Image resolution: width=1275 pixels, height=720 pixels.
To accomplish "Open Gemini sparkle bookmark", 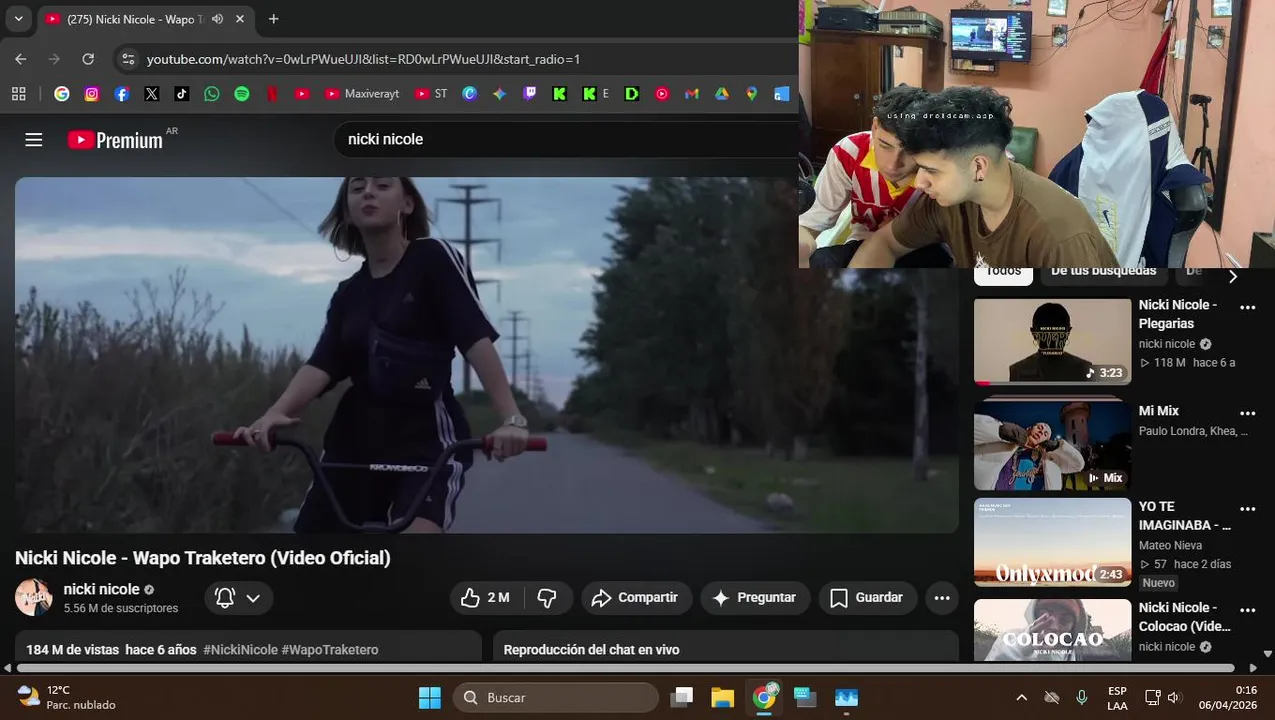I will [499, 94].
